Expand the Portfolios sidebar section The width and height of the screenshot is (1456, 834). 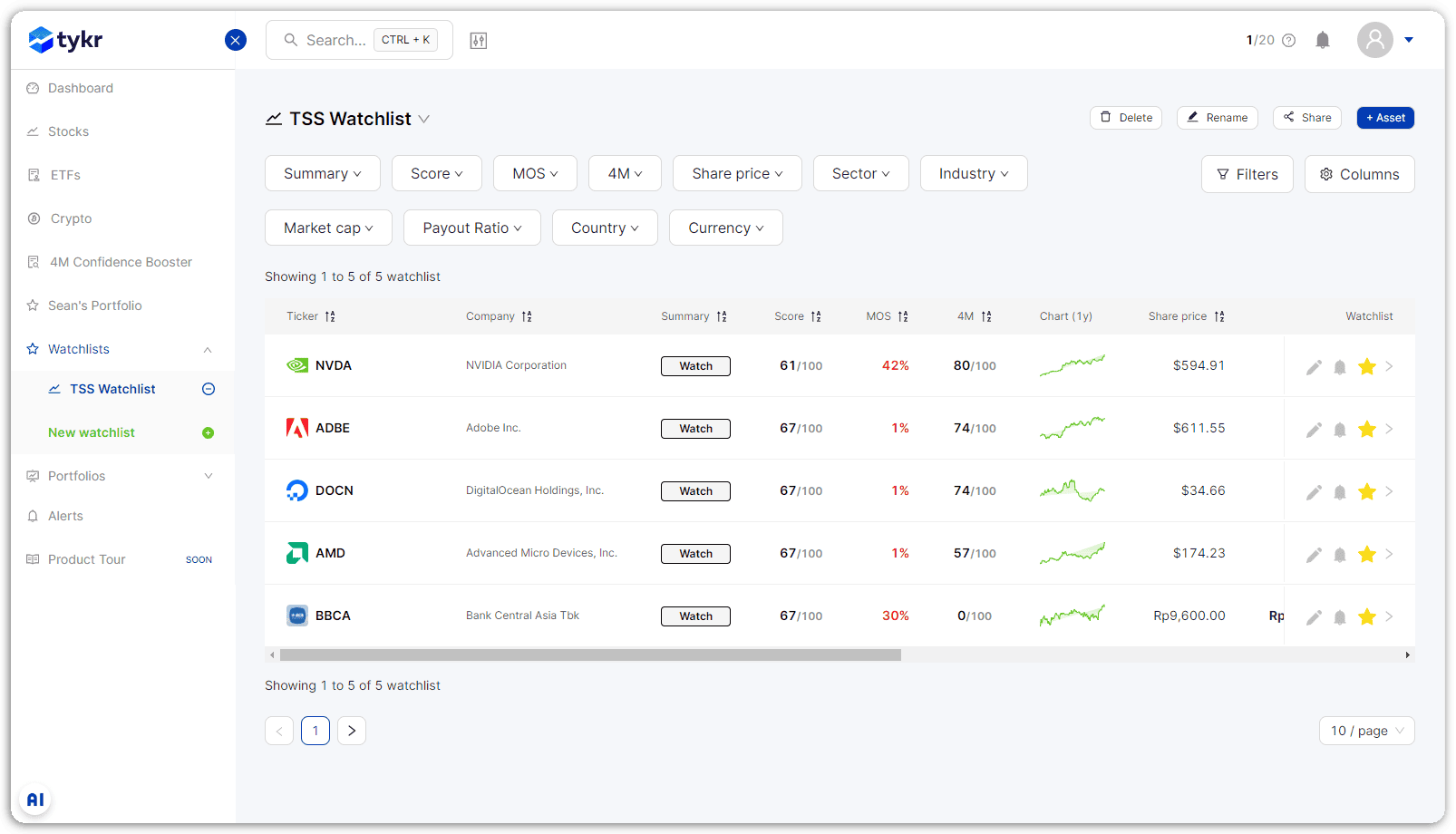pyautogui.click(x=209, y=476)
